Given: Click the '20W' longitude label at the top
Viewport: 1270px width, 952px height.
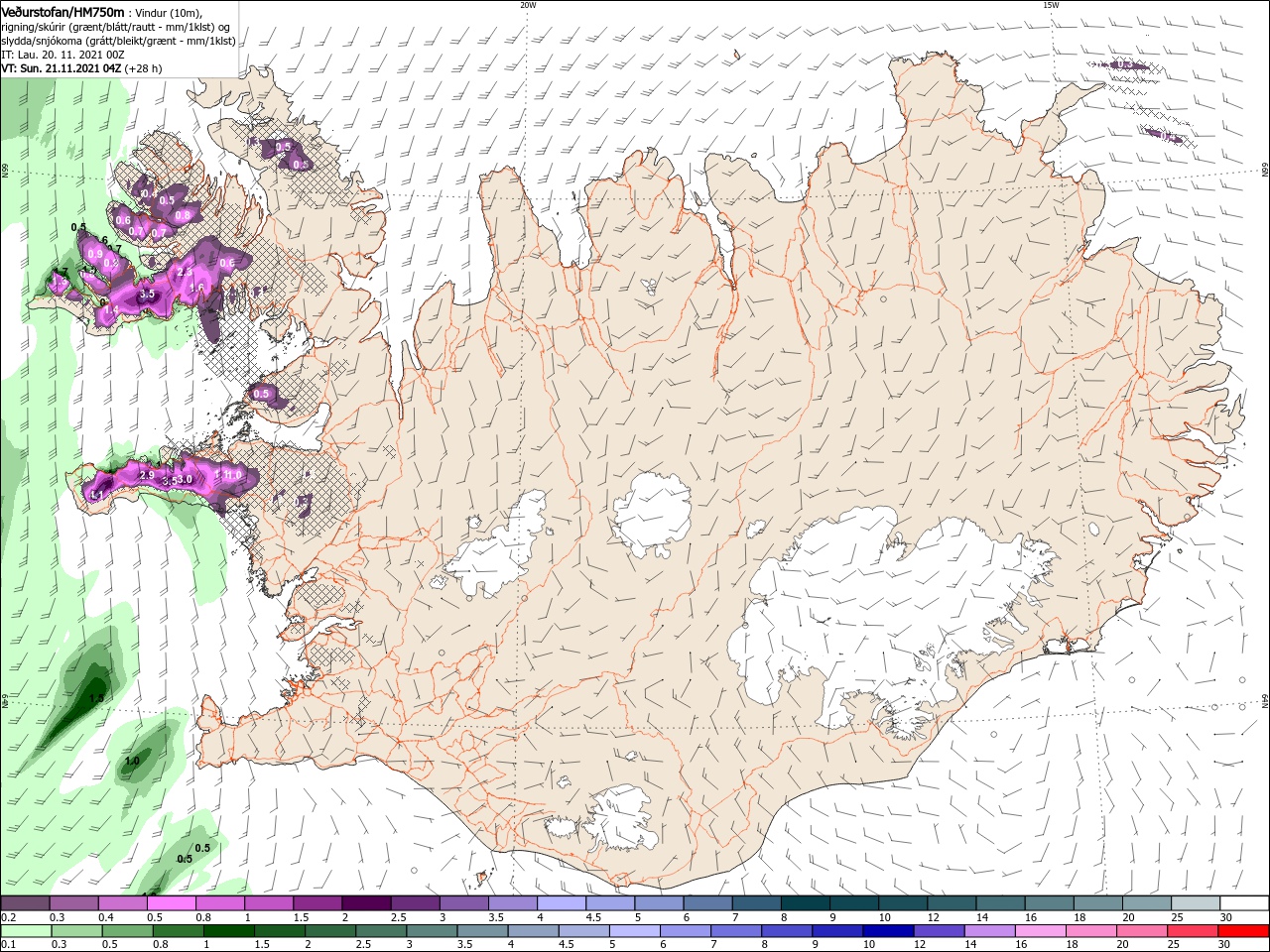Looking at the screenshot, I should click(528, 5).
